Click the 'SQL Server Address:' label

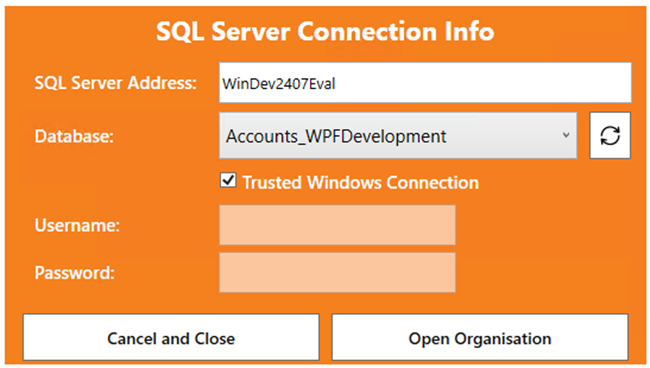click(x=115, y=83)
